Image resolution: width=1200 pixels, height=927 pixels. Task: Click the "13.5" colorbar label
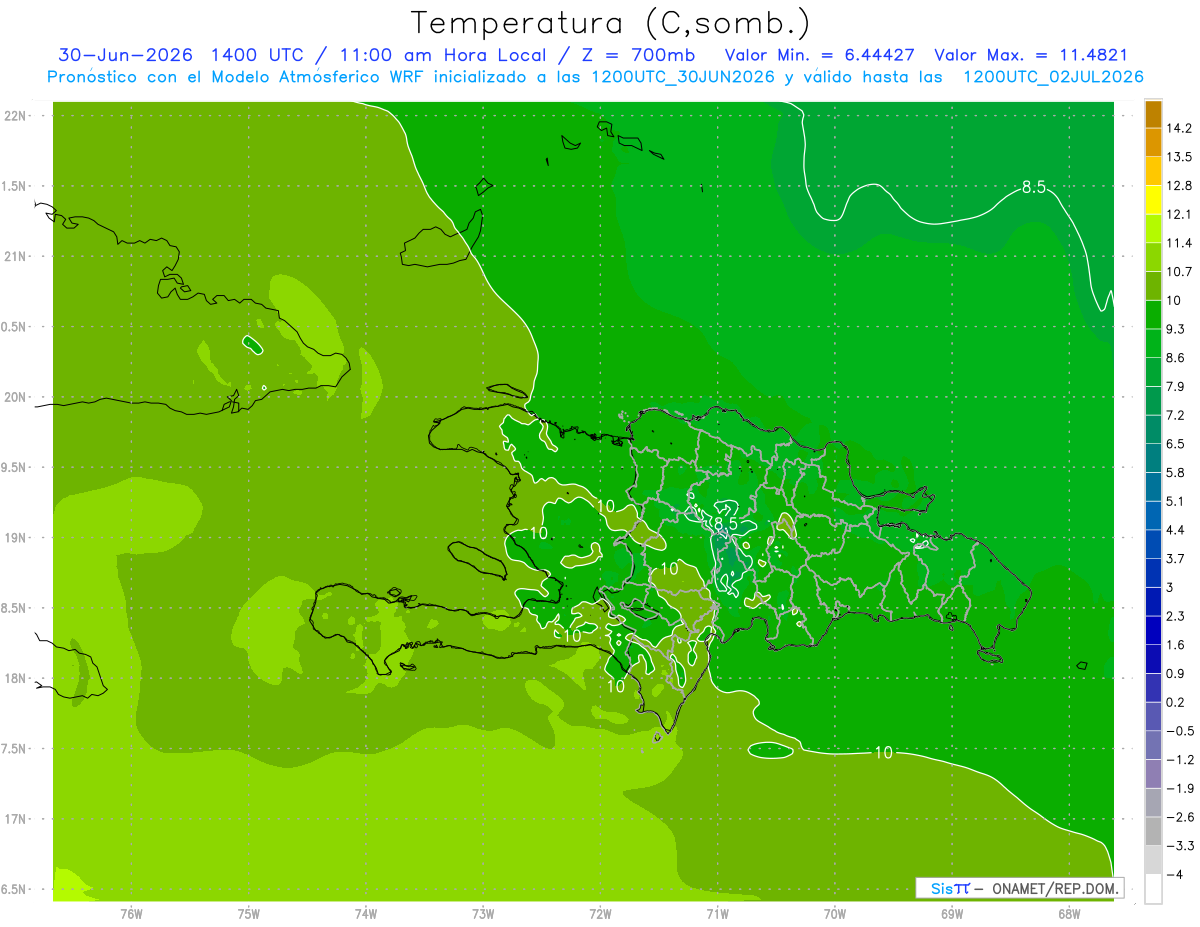[x=1180, y=157]
